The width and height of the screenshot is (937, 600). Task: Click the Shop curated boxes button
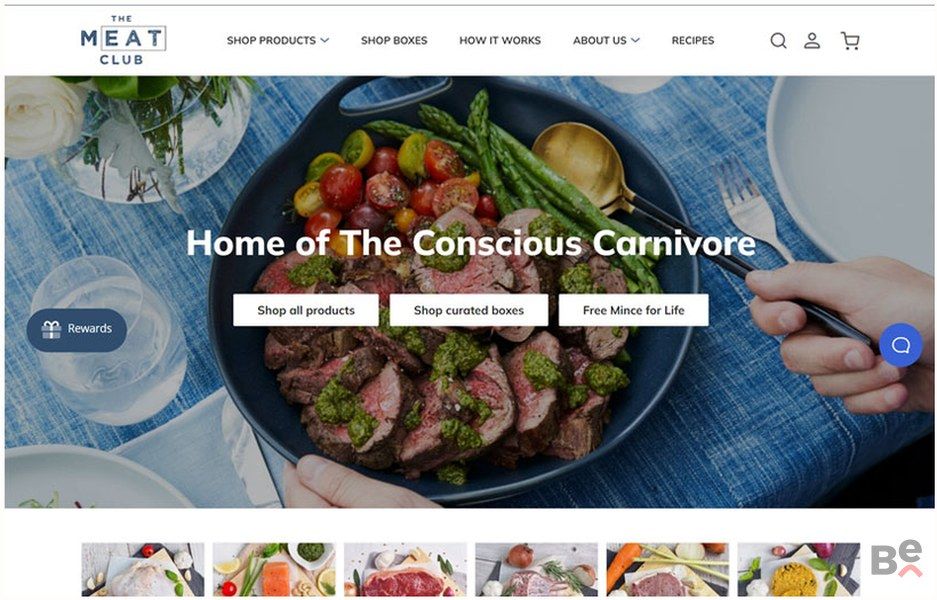(x=468, y=310)
